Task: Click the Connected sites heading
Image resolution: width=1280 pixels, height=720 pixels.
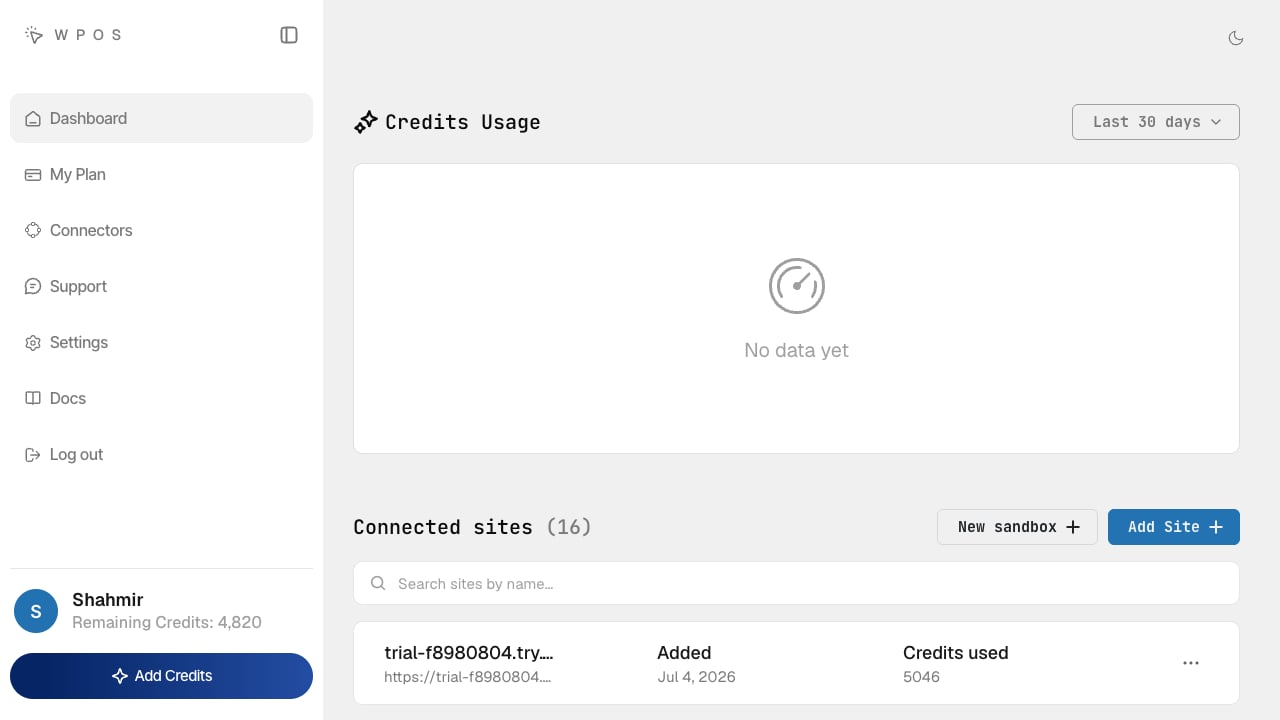Action: click(443, 527)
